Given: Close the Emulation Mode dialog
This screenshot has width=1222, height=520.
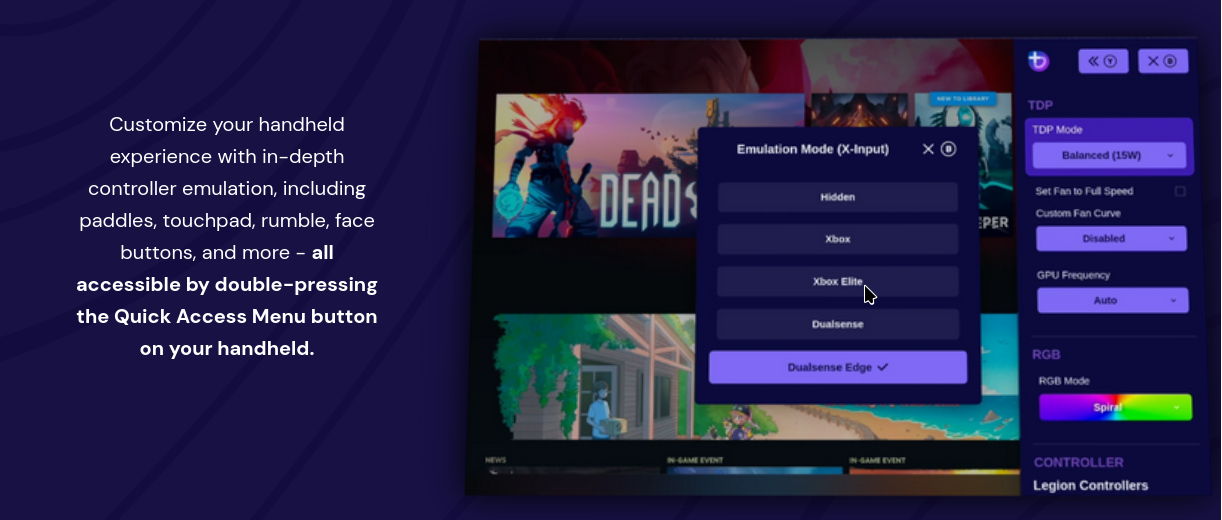Looking at the screenshot, I should [928, 149].
